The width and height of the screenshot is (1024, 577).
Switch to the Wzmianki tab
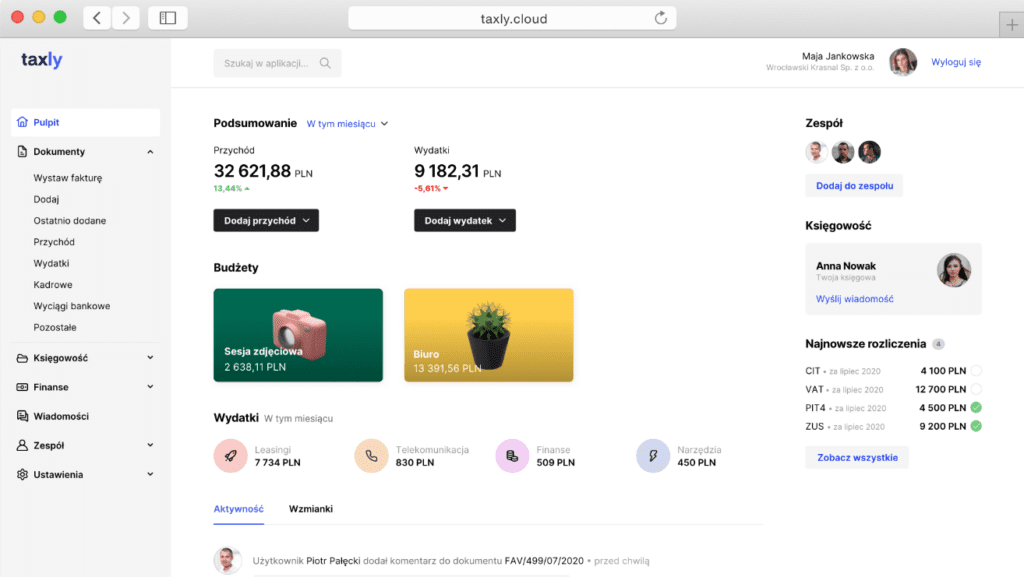(x=310, y=509)
